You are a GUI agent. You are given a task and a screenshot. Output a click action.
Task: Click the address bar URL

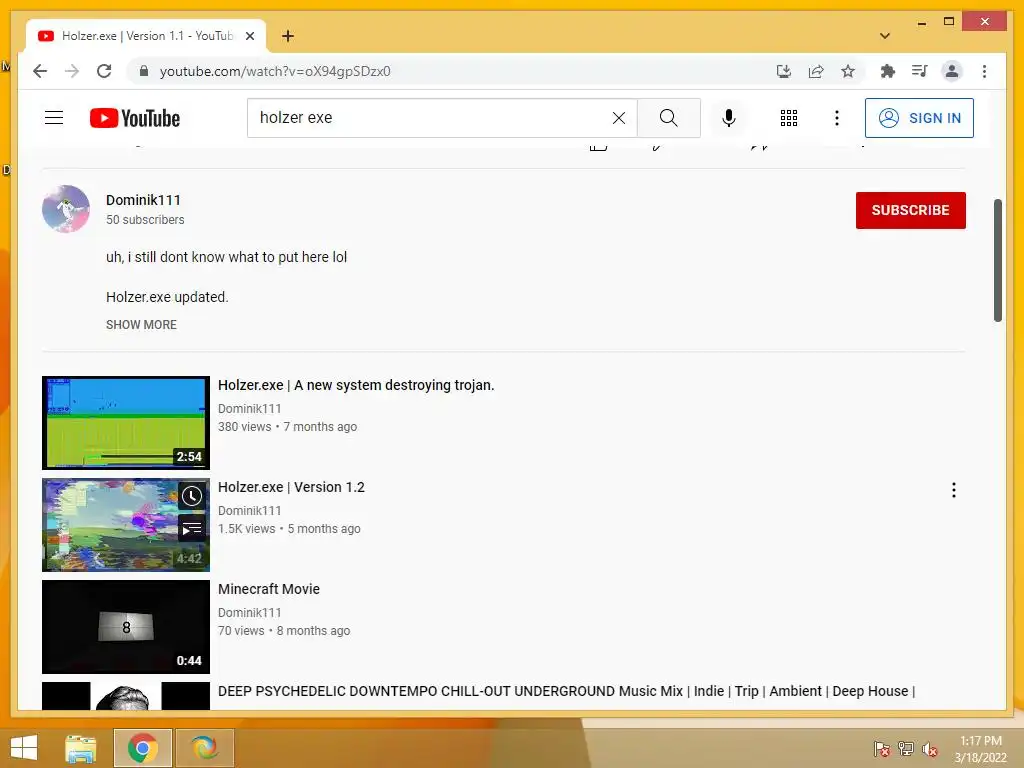click(x=275, y=71)
